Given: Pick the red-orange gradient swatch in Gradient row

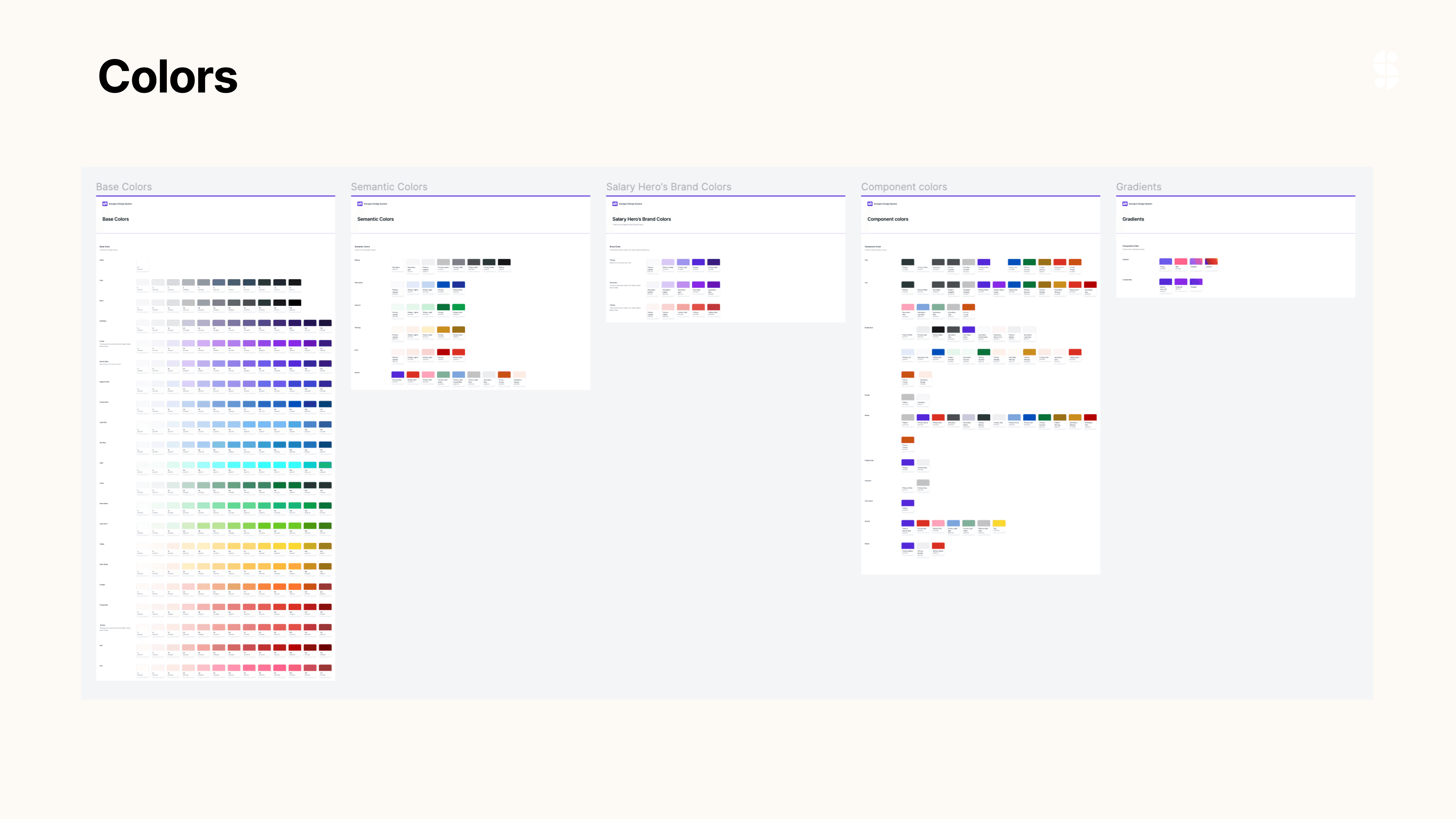Looking at the screenshot, I should (1211, 262).
